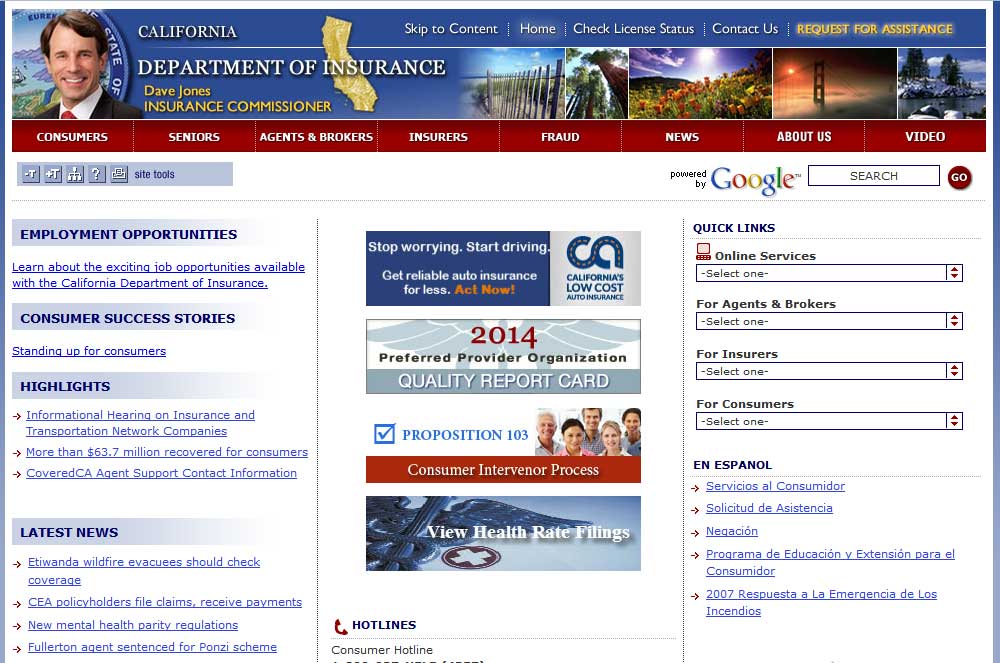
Task: Select the INSURERS menu tab
Action: [438, 136]
